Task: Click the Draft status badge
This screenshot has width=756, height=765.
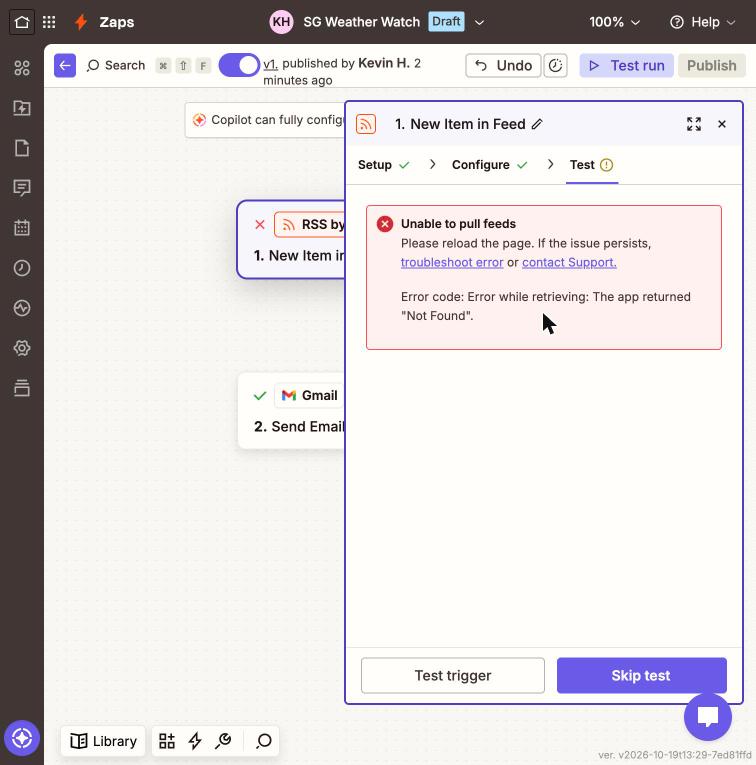Action: [x=446, y=21]
